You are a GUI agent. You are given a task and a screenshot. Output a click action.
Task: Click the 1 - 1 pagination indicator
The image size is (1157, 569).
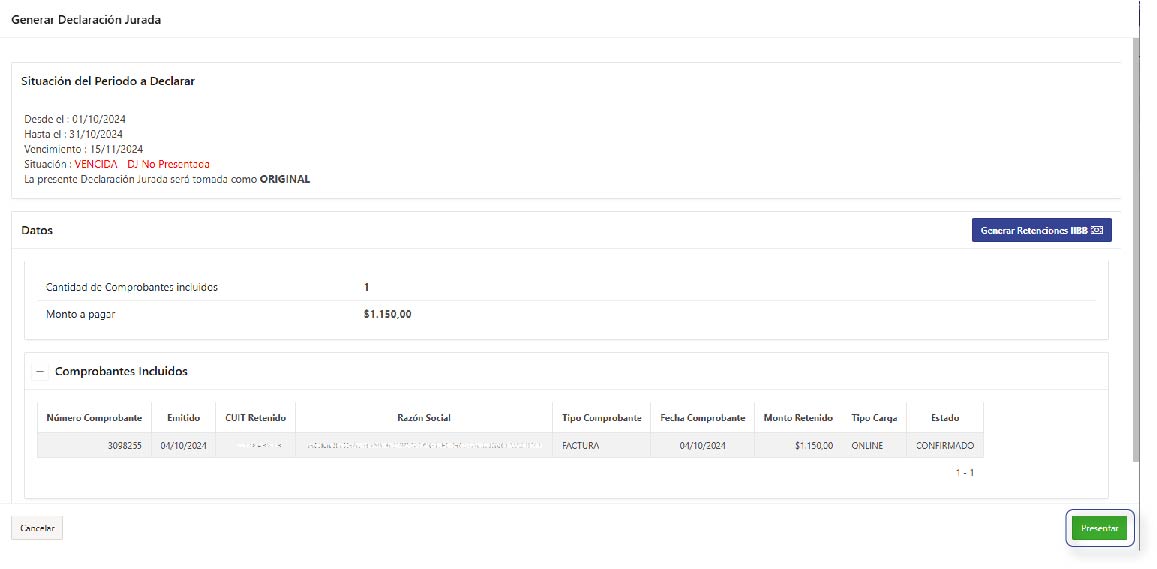[964, 472]
